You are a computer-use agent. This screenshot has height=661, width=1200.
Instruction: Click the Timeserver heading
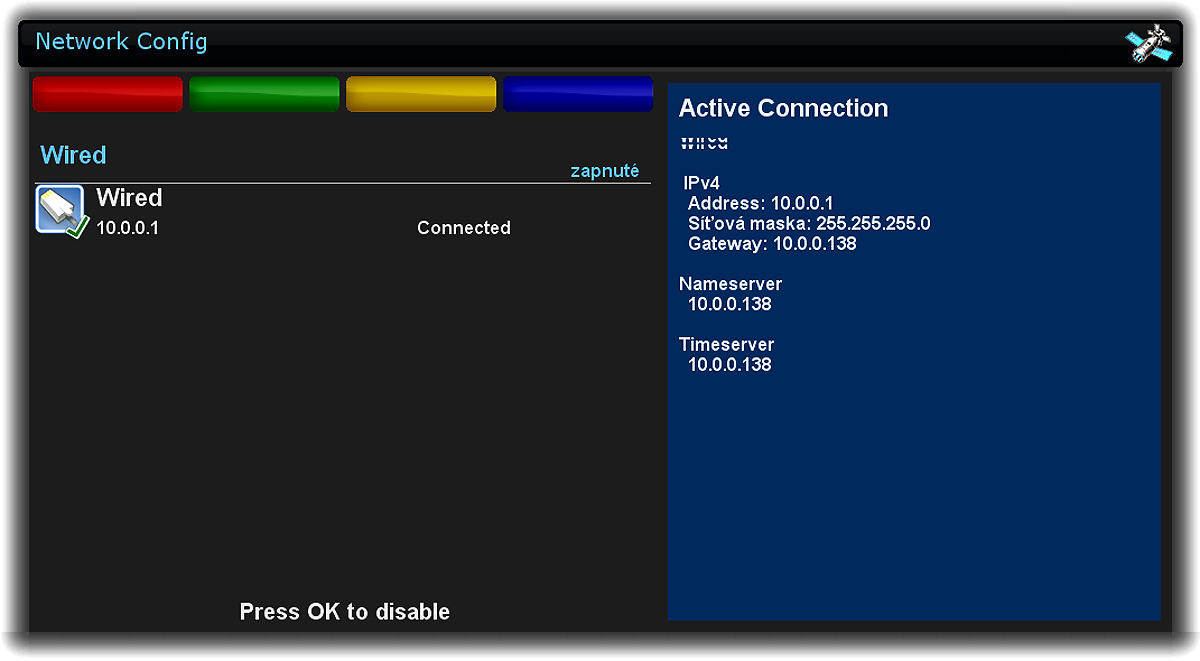pos(726,344)
